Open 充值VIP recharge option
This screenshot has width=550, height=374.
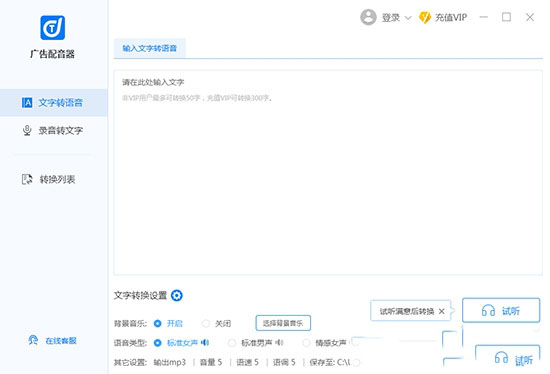(x=443, y=17)
